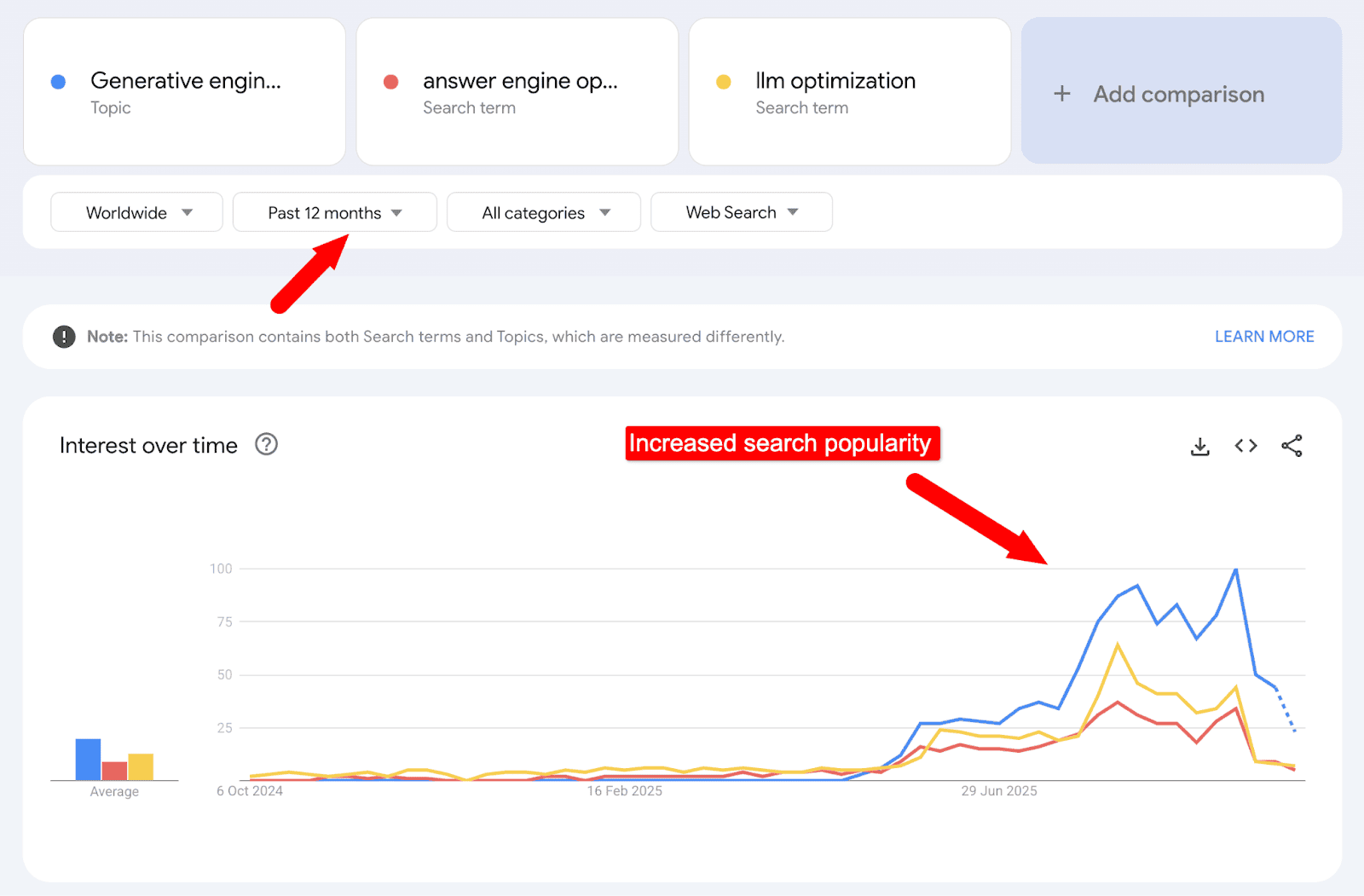Open the Worldwide region dropdown
Screen dimensions: 1364x896
point(137,212)
